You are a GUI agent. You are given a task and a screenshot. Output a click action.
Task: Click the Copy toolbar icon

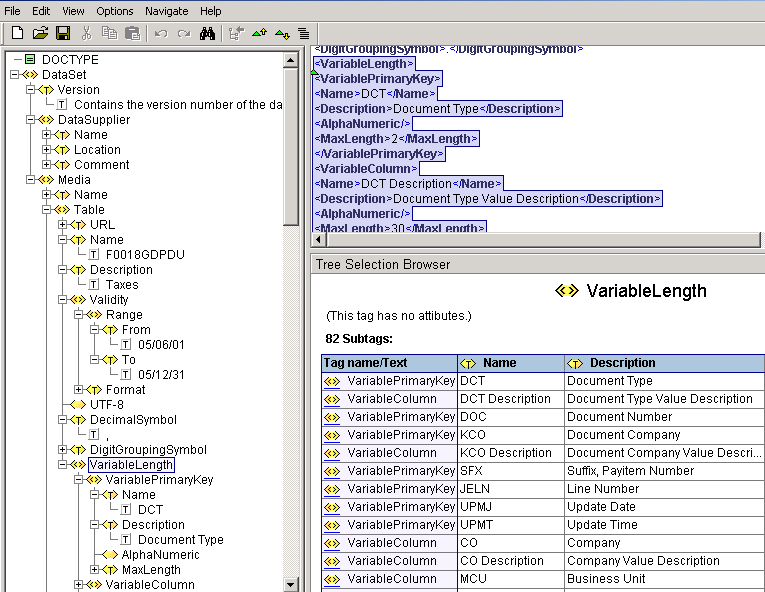click(x=109, y=33)
